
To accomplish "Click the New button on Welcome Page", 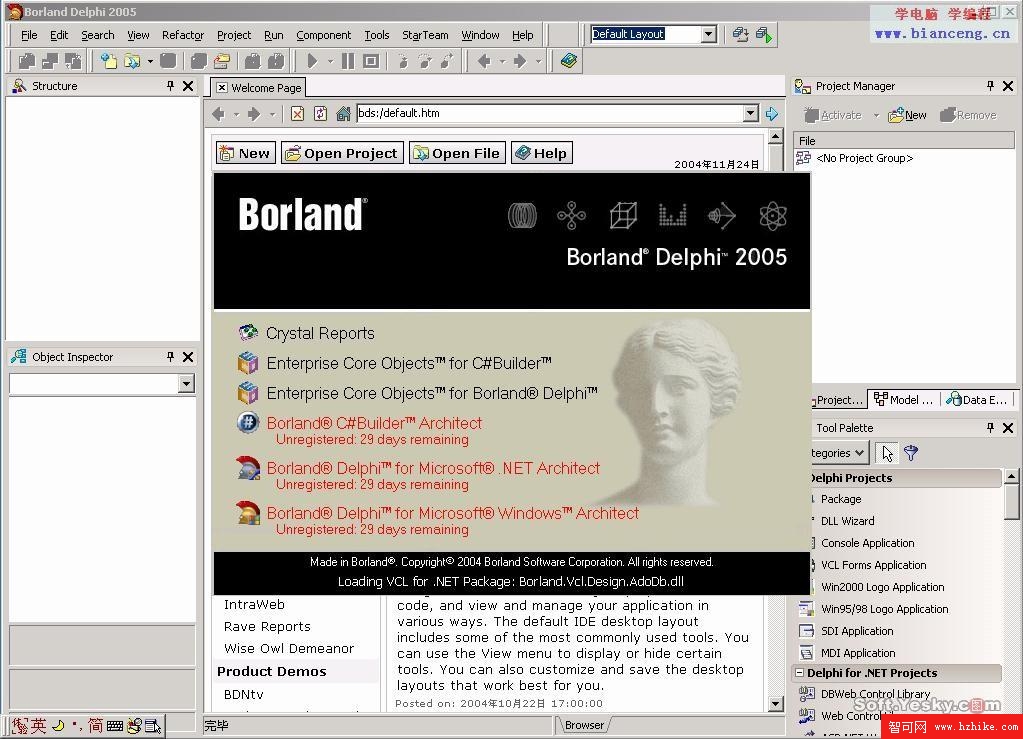I will 245,153.
